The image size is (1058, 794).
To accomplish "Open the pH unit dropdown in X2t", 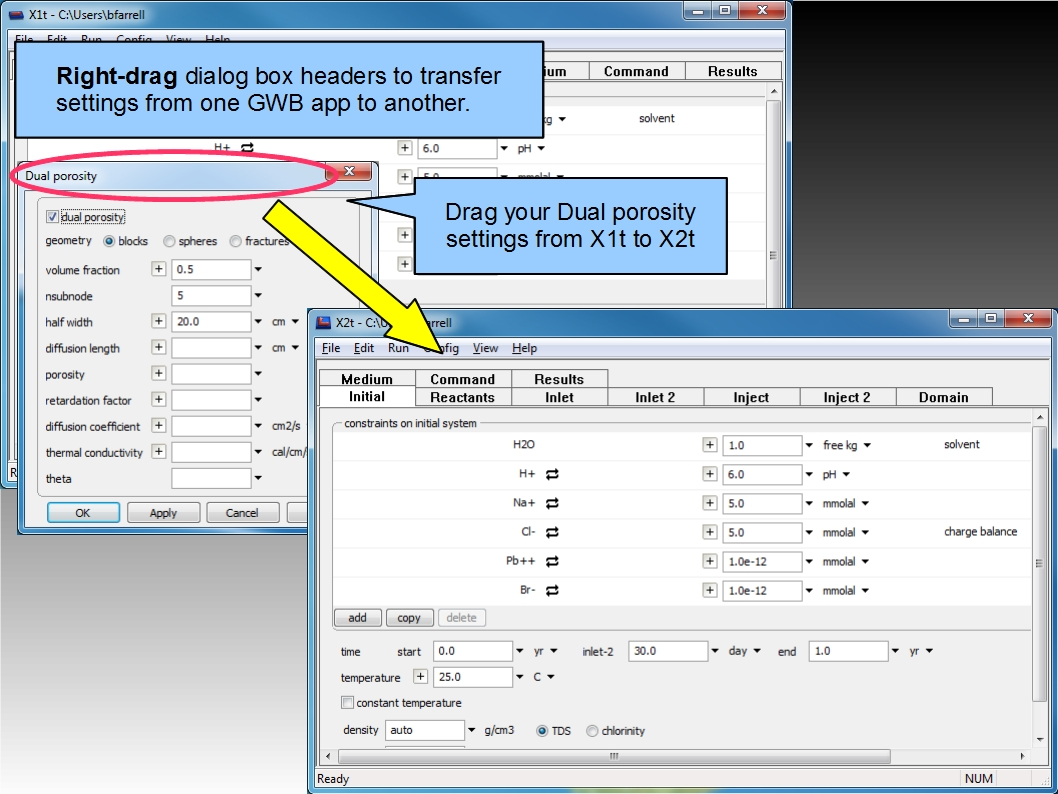I will pos(846,474).
